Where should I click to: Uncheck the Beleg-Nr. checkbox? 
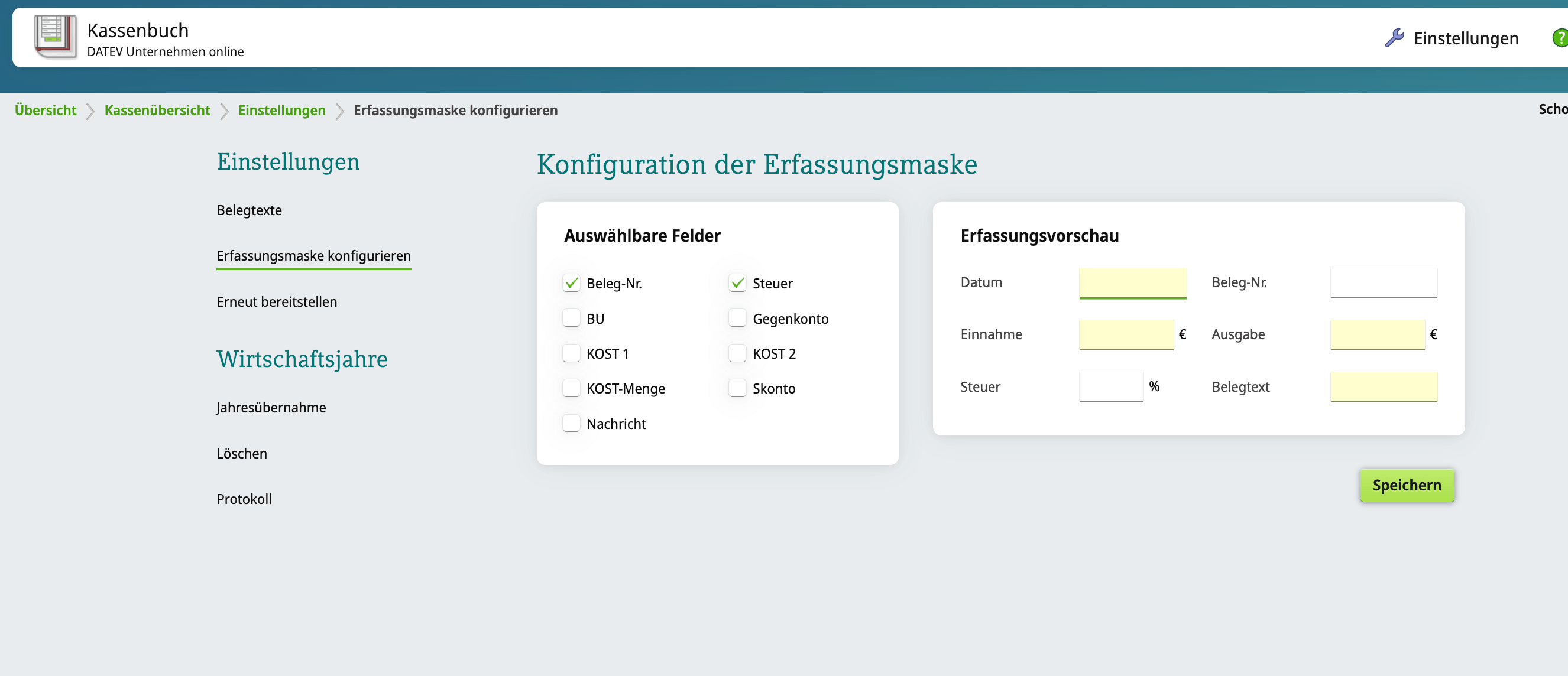pyautogui.click(x=571, y=283)
